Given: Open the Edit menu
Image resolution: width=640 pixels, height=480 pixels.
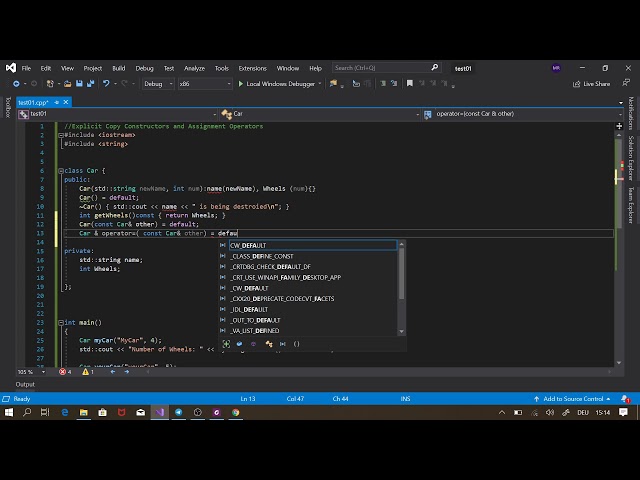Looking at the screenshot, I should (x=46, y=68).
